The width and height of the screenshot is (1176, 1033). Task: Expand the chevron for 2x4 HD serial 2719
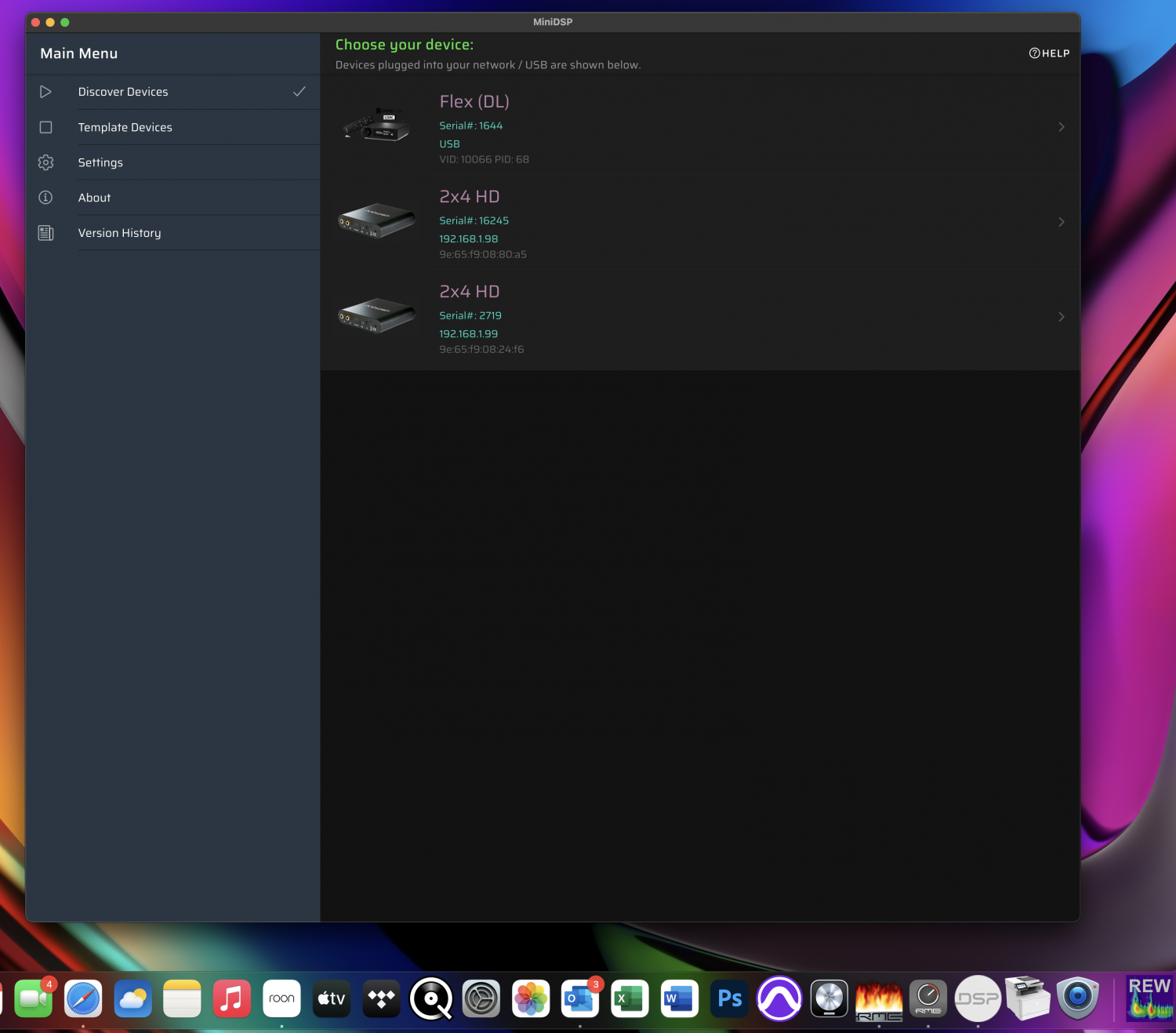tap(1061, 317)
